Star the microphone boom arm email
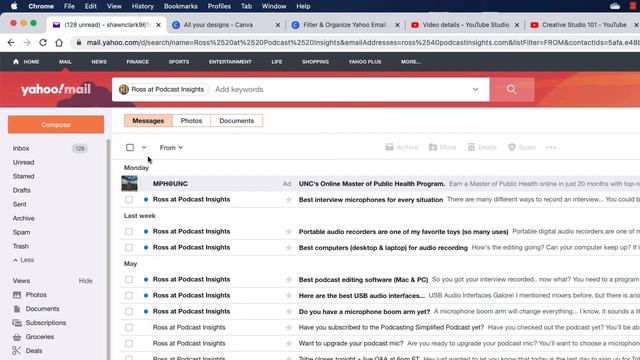 click(289, 311)
